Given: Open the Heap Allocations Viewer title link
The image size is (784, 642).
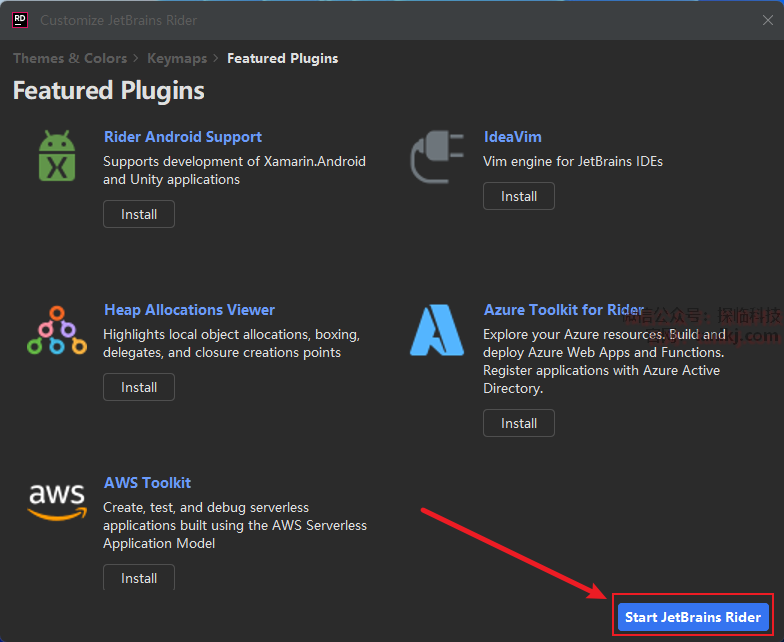Looking at the screenshot, I should pos(189,310).
